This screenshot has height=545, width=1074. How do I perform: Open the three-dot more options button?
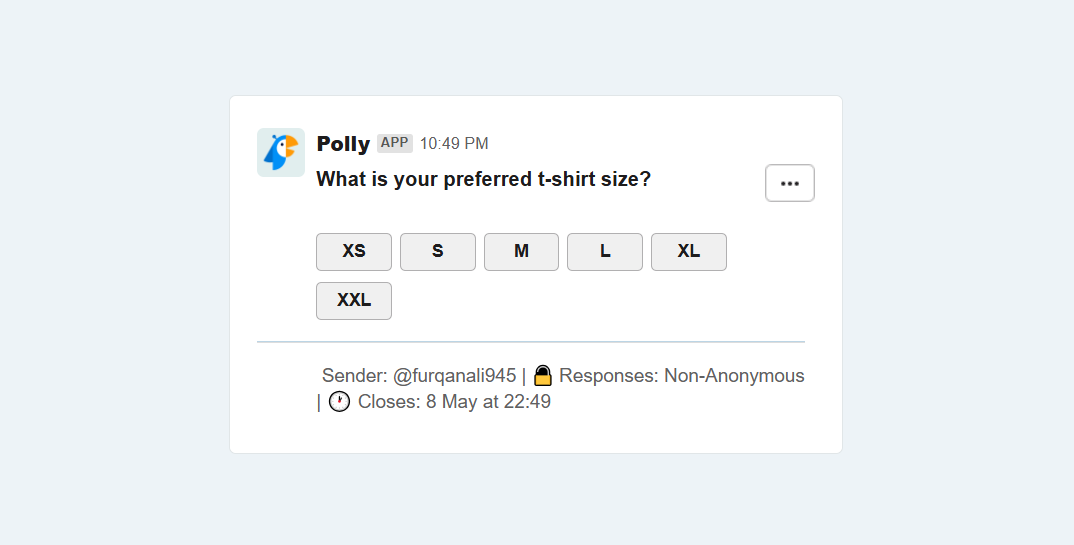790,183
